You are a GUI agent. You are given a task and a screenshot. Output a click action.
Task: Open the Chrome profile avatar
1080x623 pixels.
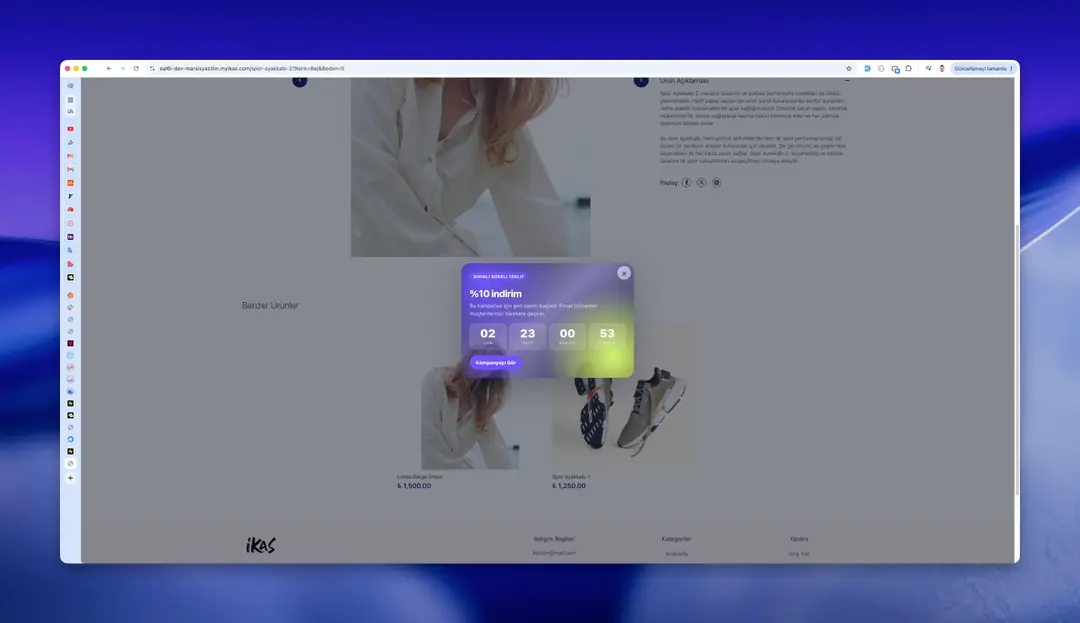point(942,68)
